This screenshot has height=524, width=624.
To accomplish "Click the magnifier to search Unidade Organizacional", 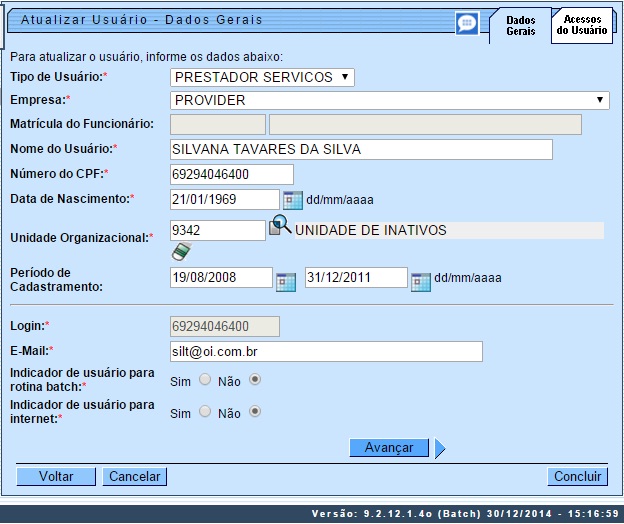I will [x=280, y=228].
